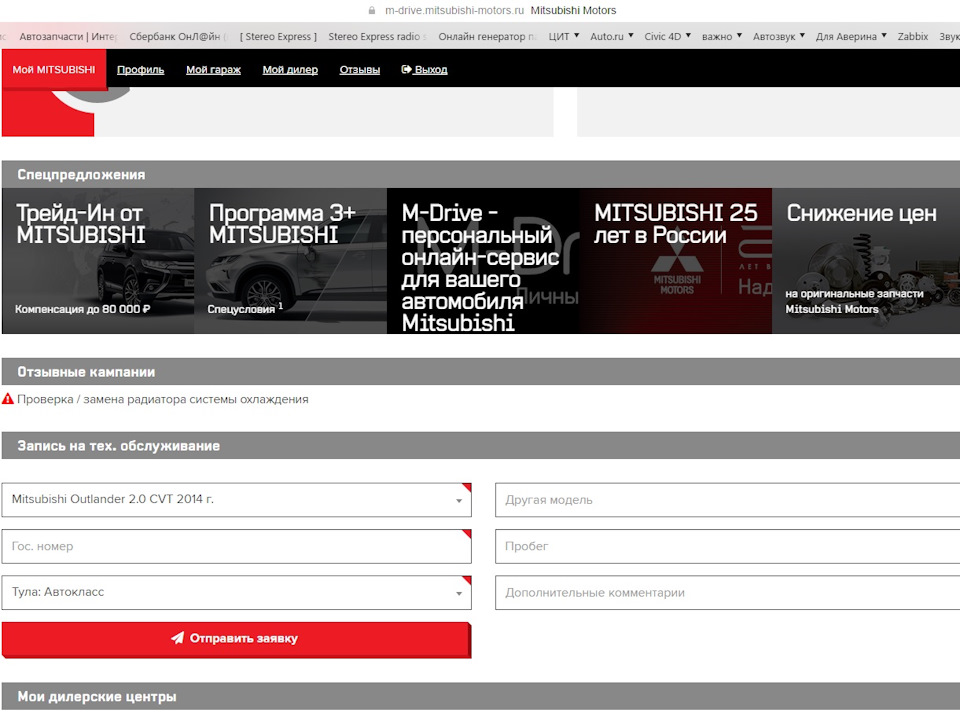Viewport: 960px width, 713px height.
Task: Open the Снижение цен parts offer
Action: 866,261
